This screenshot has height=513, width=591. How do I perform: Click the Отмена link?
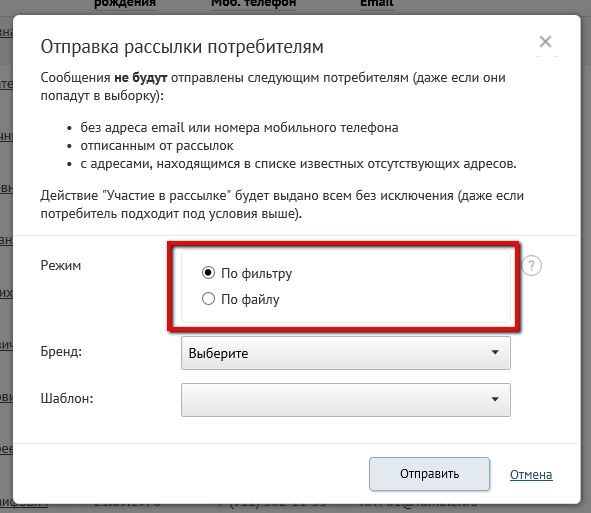(531, 475)
